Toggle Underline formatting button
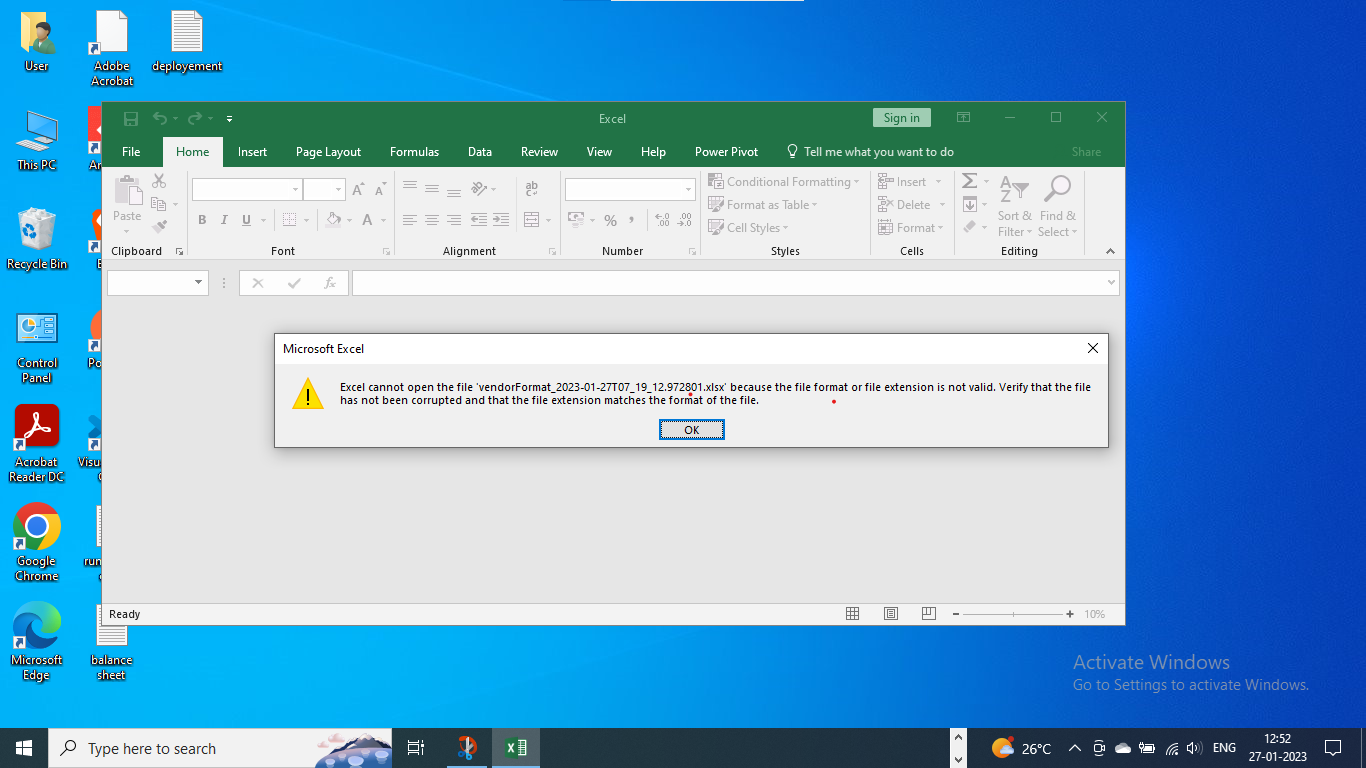Screen dimensions: 1366x768 pyautogui.click(x=245, y=220)
